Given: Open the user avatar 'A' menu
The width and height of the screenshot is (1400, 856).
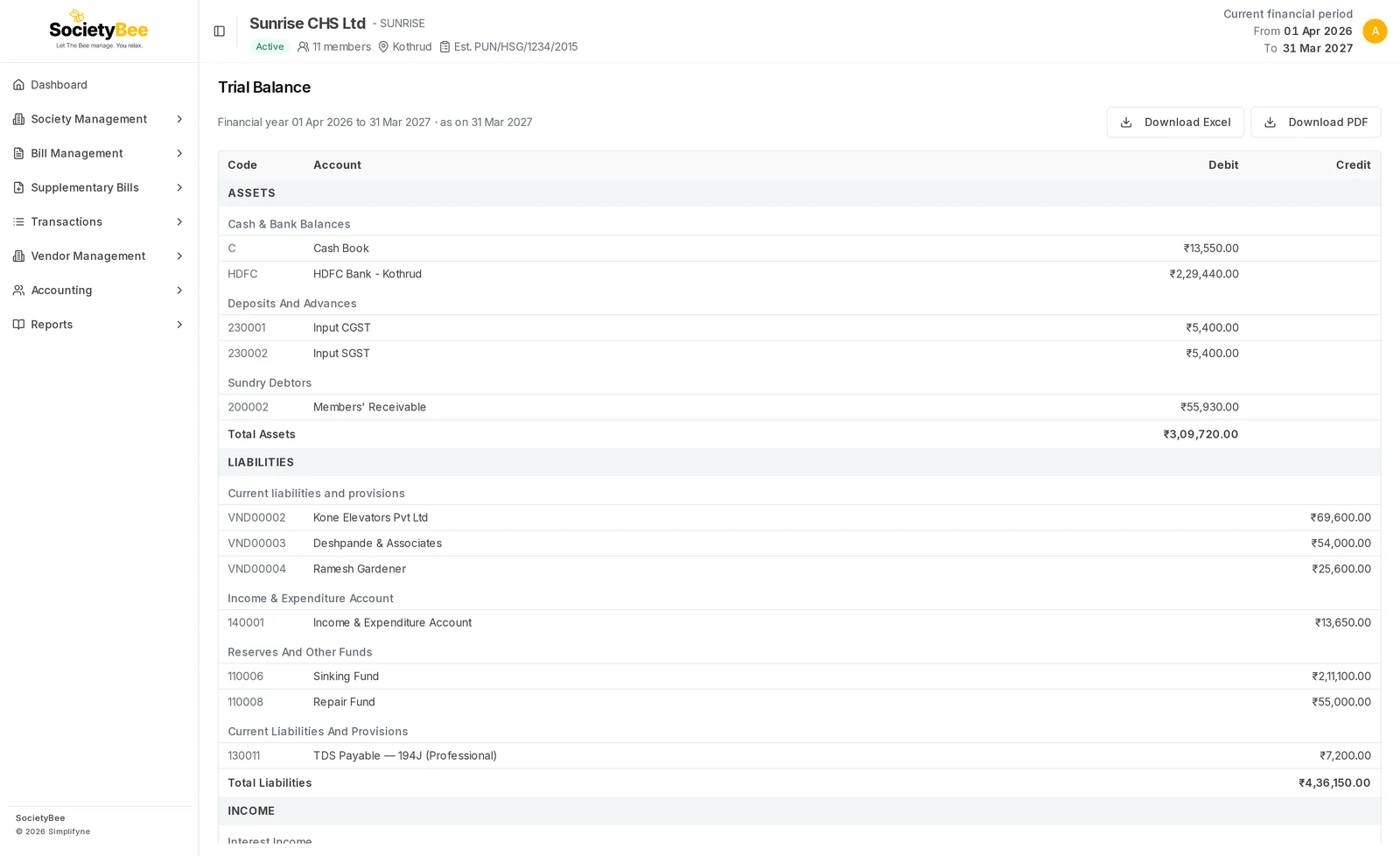Looking at the screenshot, I should pos(1375,32).
